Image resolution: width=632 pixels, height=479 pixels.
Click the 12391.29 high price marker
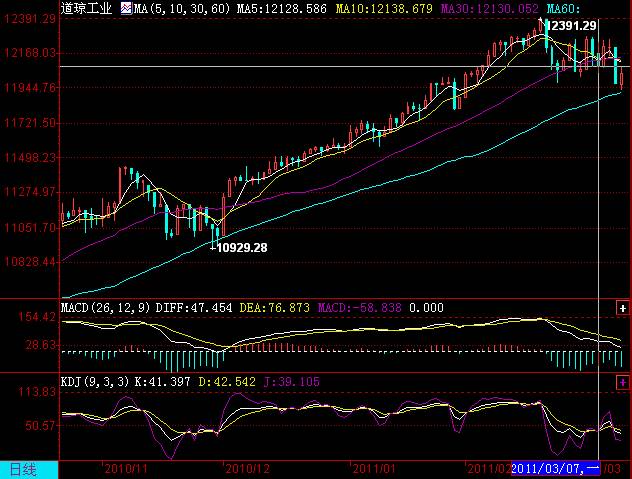click(x=572, y=26)
